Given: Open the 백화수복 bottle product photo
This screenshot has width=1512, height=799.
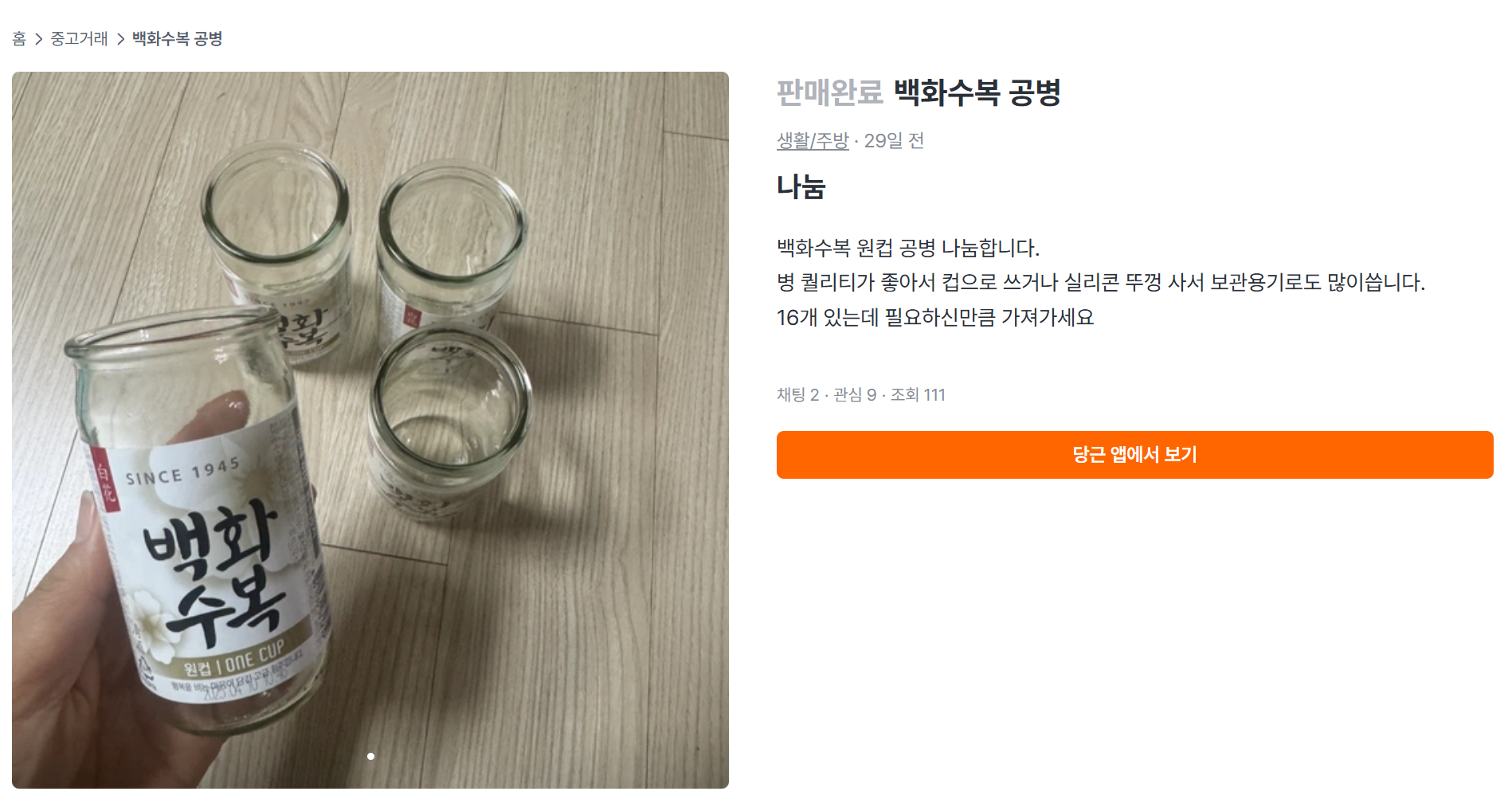Looking at the screenshot, I should 370,430.
